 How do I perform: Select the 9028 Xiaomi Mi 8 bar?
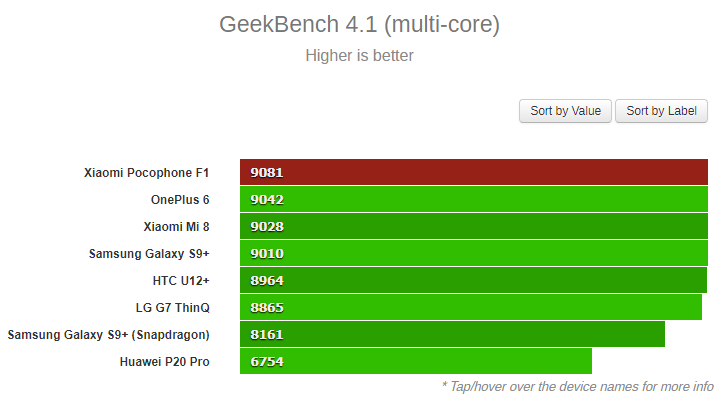(x=474, y=226)
